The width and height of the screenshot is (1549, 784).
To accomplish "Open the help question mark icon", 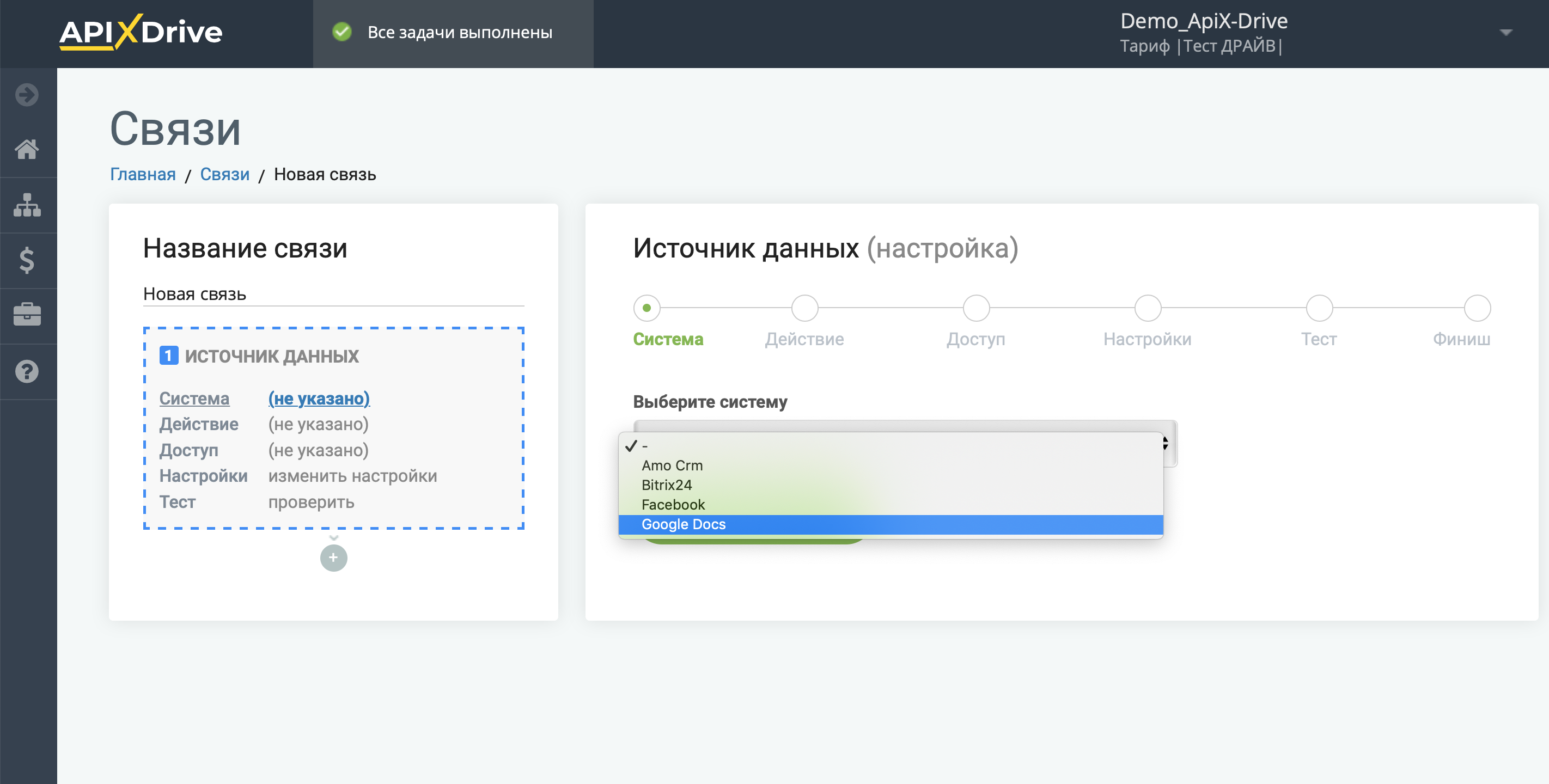I will 27,371.
